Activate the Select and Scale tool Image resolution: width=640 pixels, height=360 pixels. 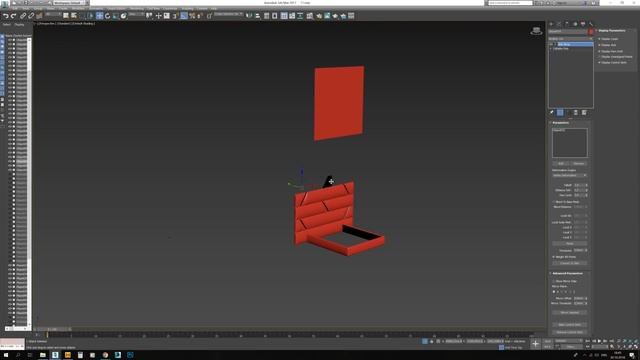(115, 16)
